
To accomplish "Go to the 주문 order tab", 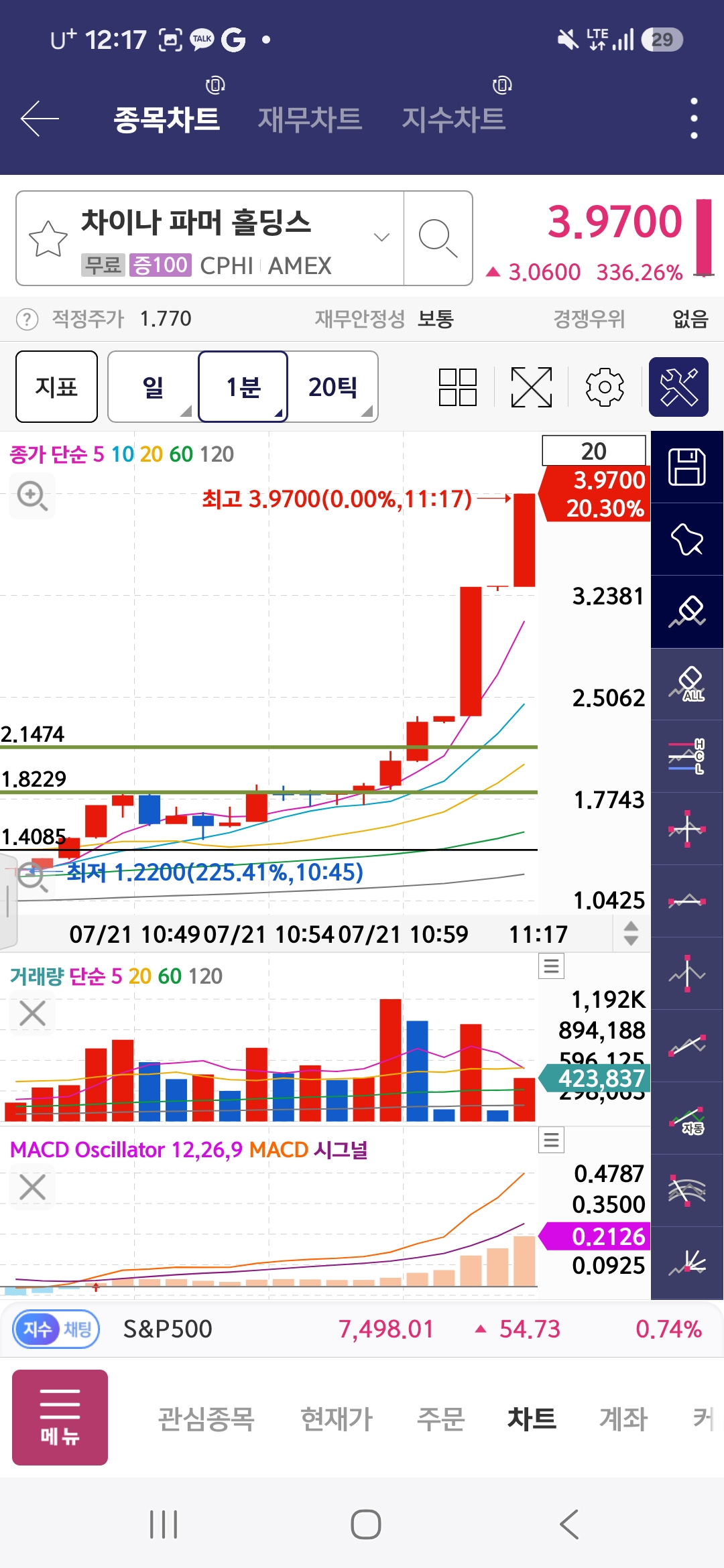I will pos(440,1419).
